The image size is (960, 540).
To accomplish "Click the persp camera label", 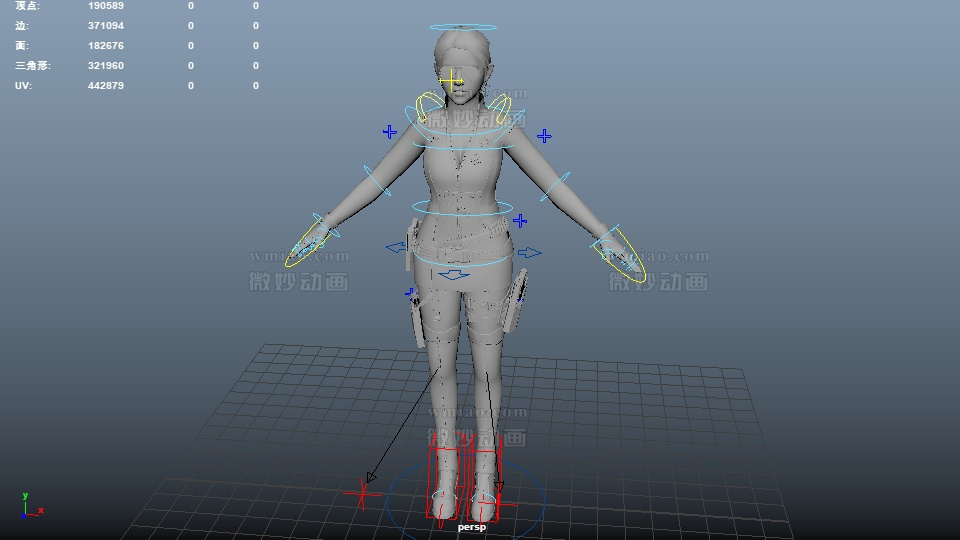I will [471, 527].
